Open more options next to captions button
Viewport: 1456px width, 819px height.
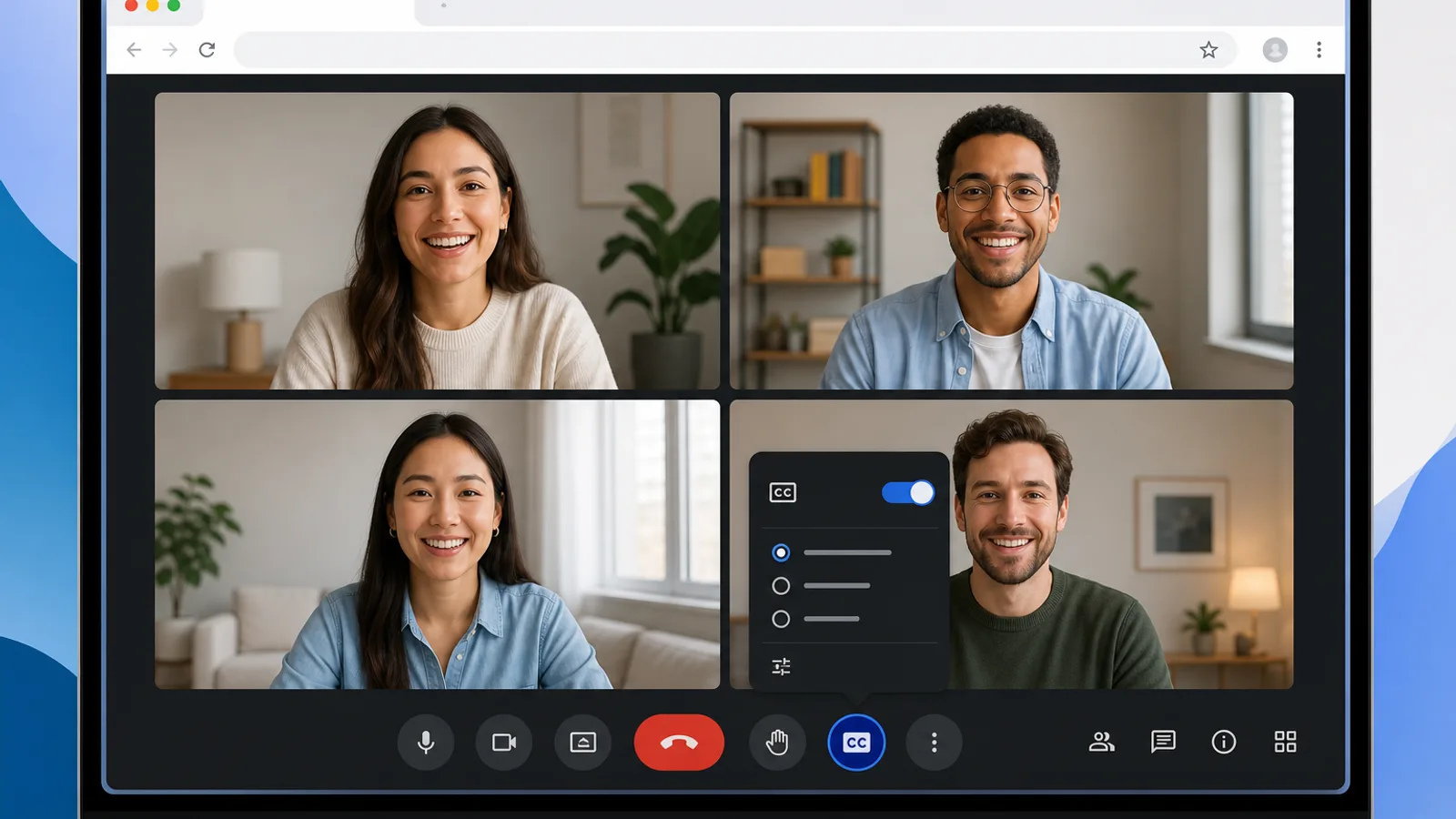pyautogui.click(x=934, y=743)
